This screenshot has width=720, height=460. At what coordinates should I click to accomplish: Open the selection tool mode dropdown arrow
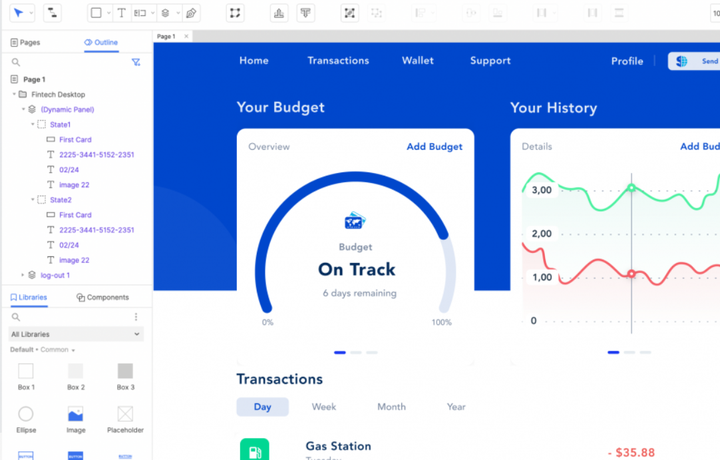point(31,13)
